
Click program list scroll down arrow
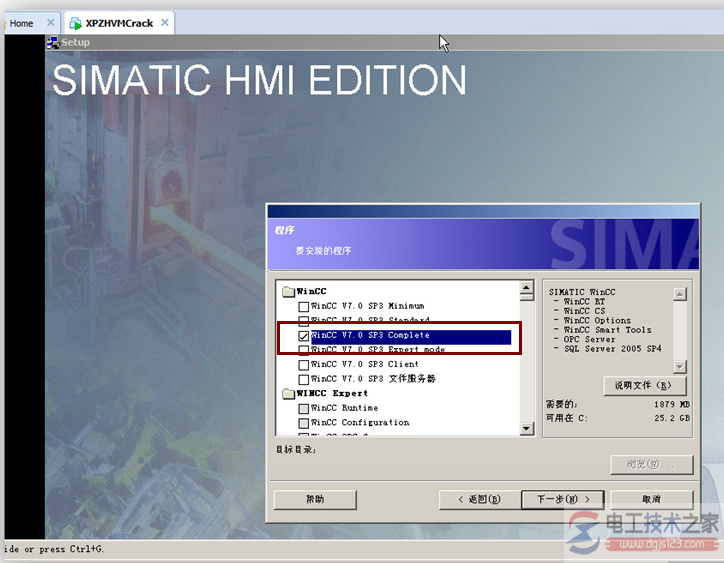[x=526, y=429]
